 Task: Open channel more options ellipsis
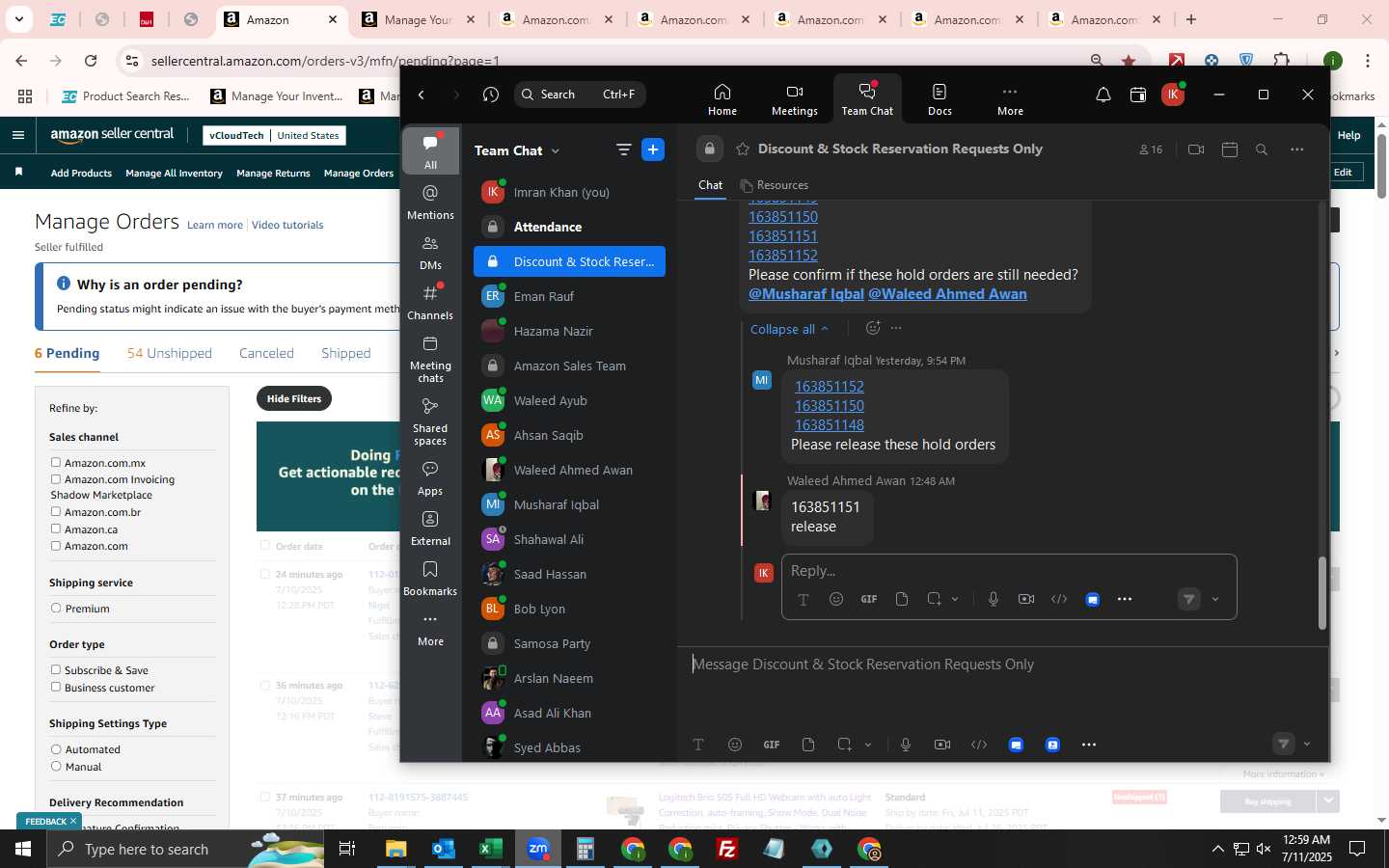point(1296,149)
